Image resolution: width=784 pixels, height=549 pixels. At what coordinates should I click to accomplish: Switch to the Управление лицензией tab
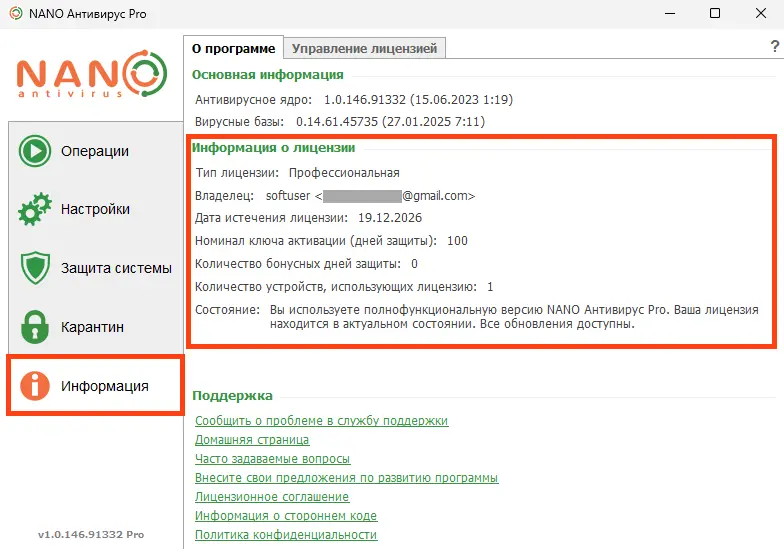[364, 48]
